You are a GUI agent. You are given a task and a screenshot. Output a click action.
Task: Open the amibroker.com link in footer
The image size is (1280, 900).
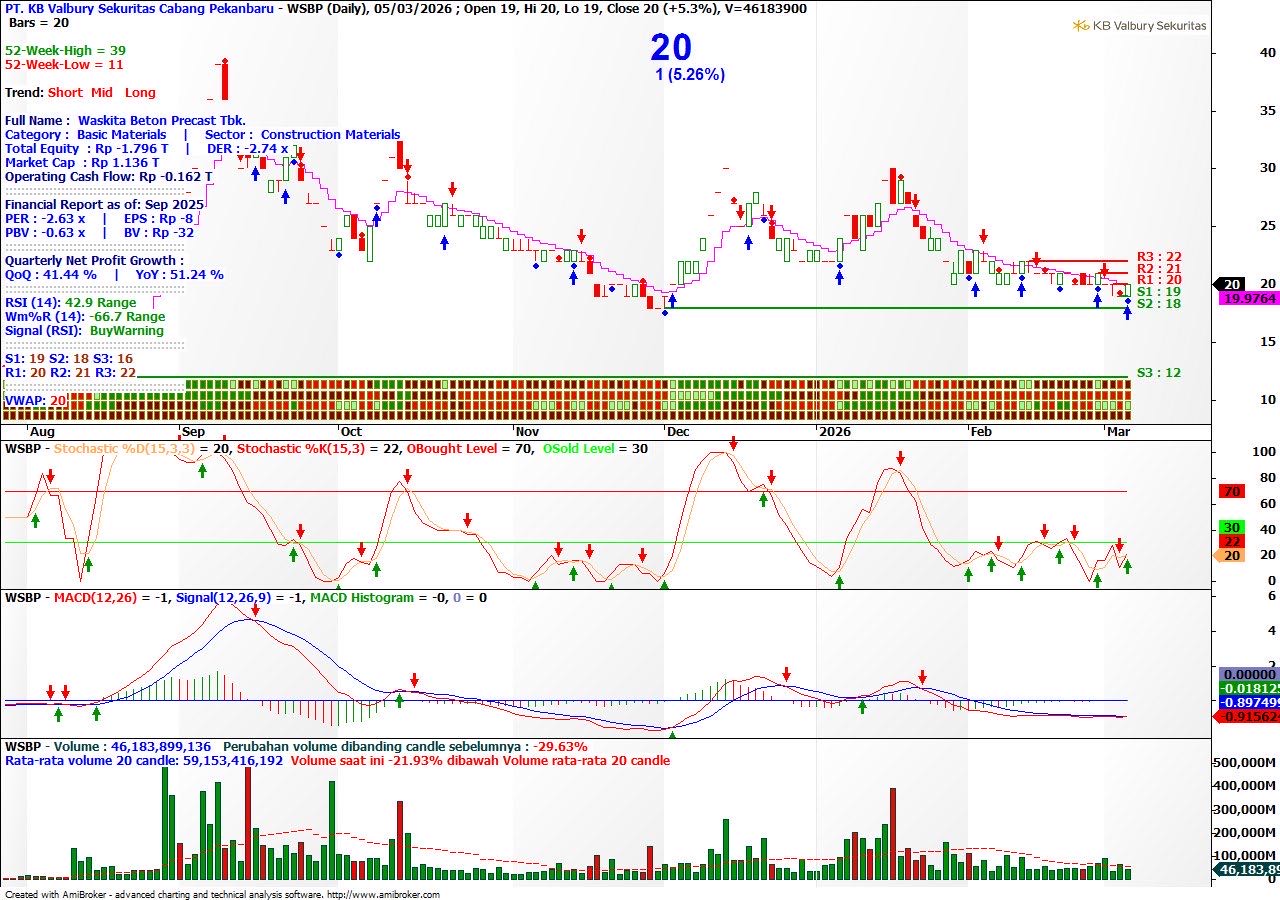(383, 895)
